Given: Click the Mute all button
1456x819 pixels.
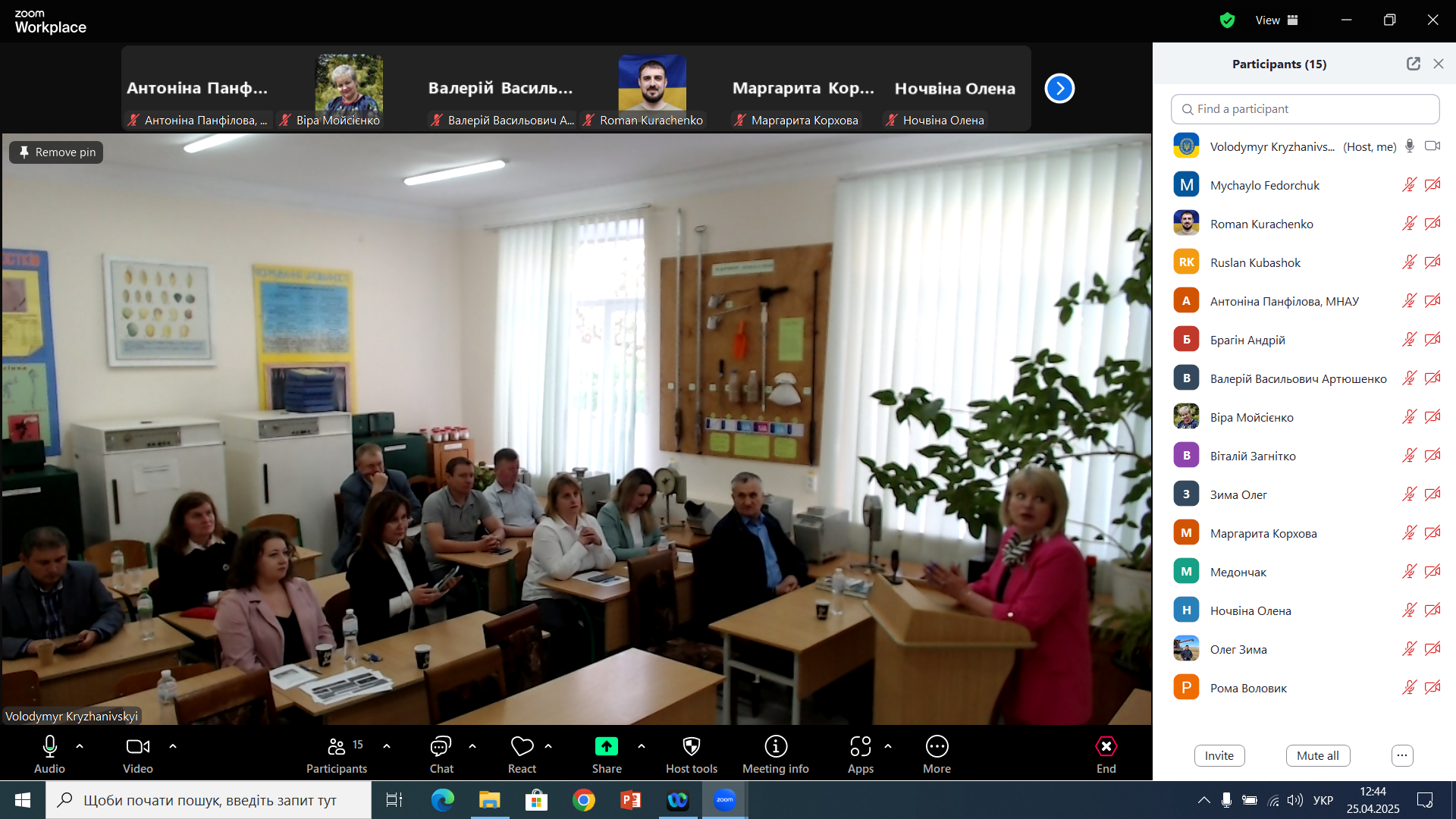Looking at the screenshot, I should coord(1317,755).
